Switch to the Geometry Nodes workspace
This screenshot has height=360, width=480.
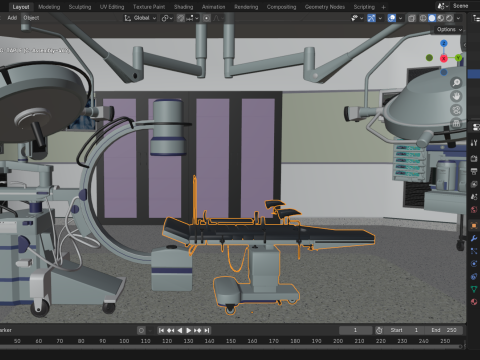click(325, 7)
